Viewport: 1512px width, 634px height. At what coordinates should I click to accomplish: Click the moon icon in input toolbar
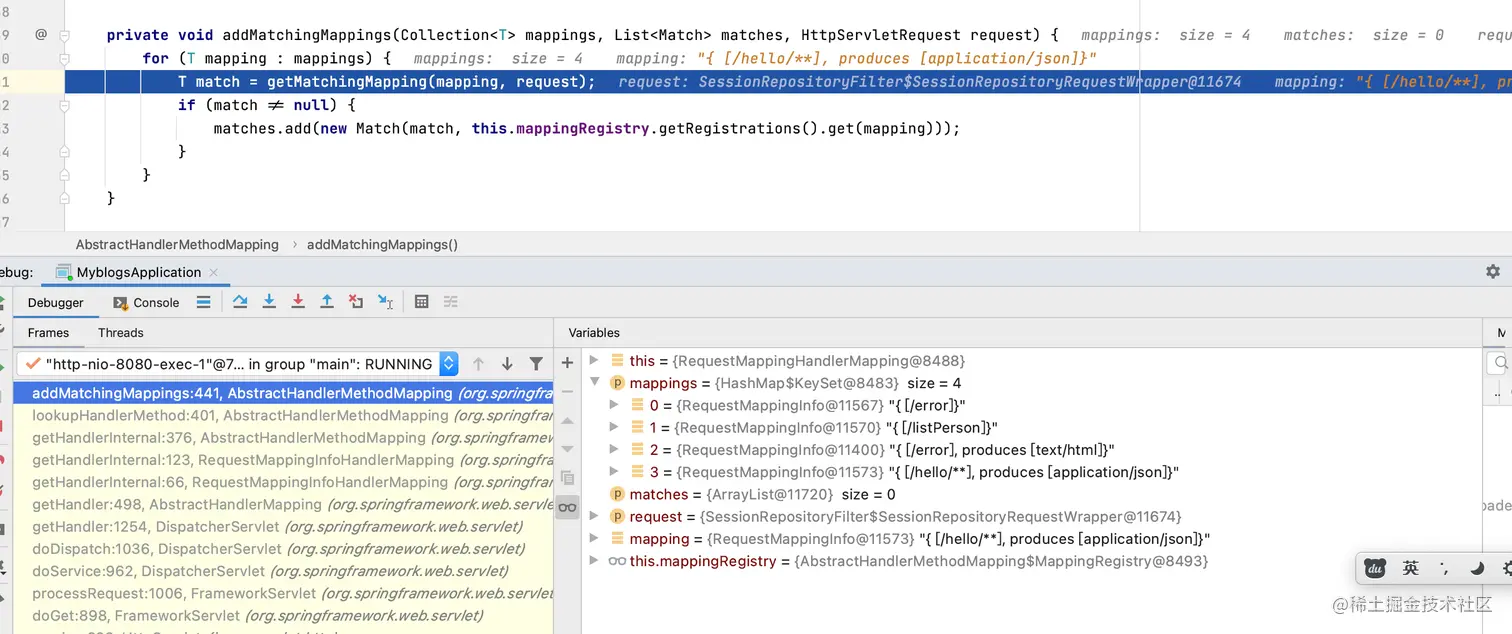(1477, 568)
